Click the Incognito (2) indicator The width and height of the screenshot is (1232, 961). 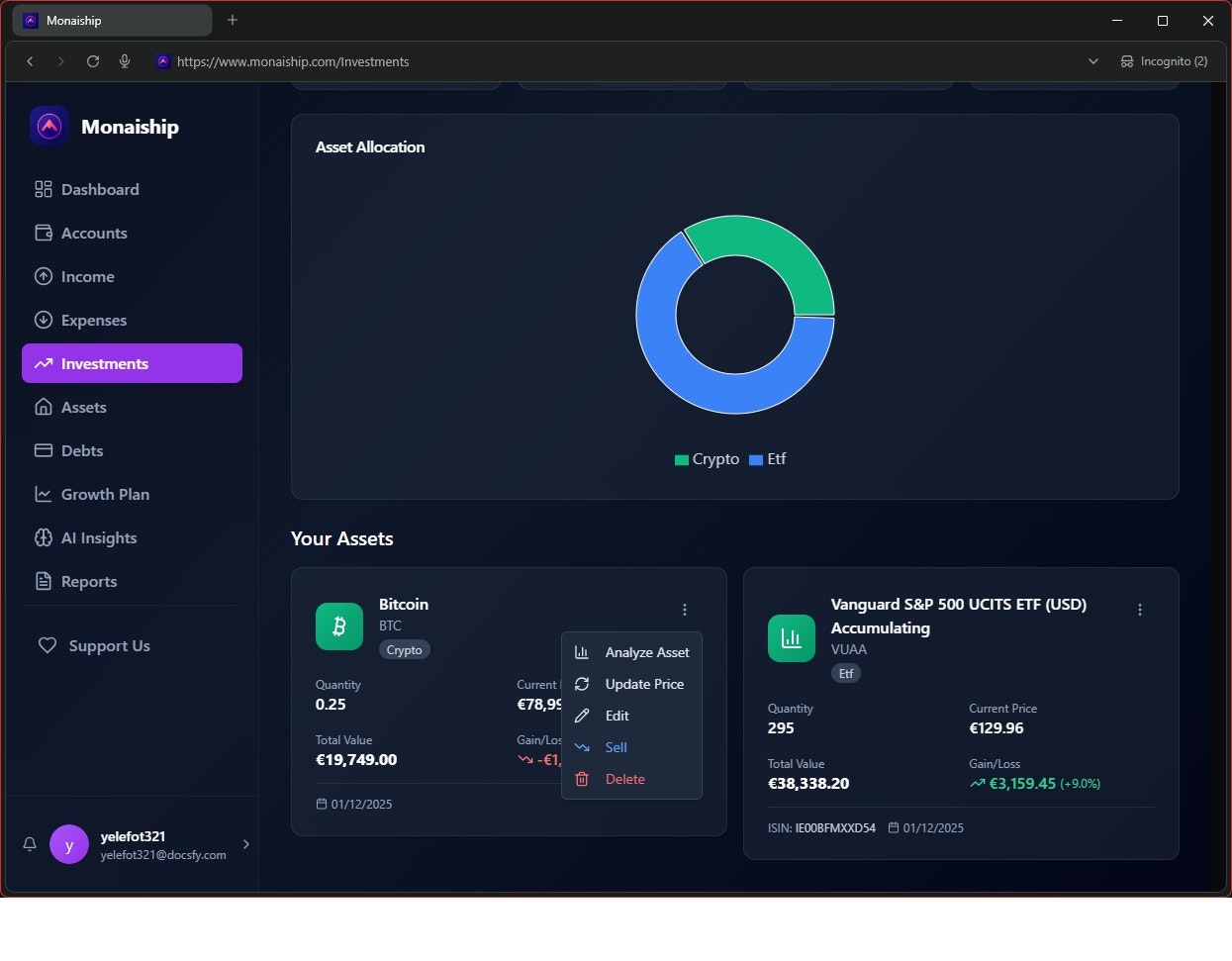coord(1164,61)
